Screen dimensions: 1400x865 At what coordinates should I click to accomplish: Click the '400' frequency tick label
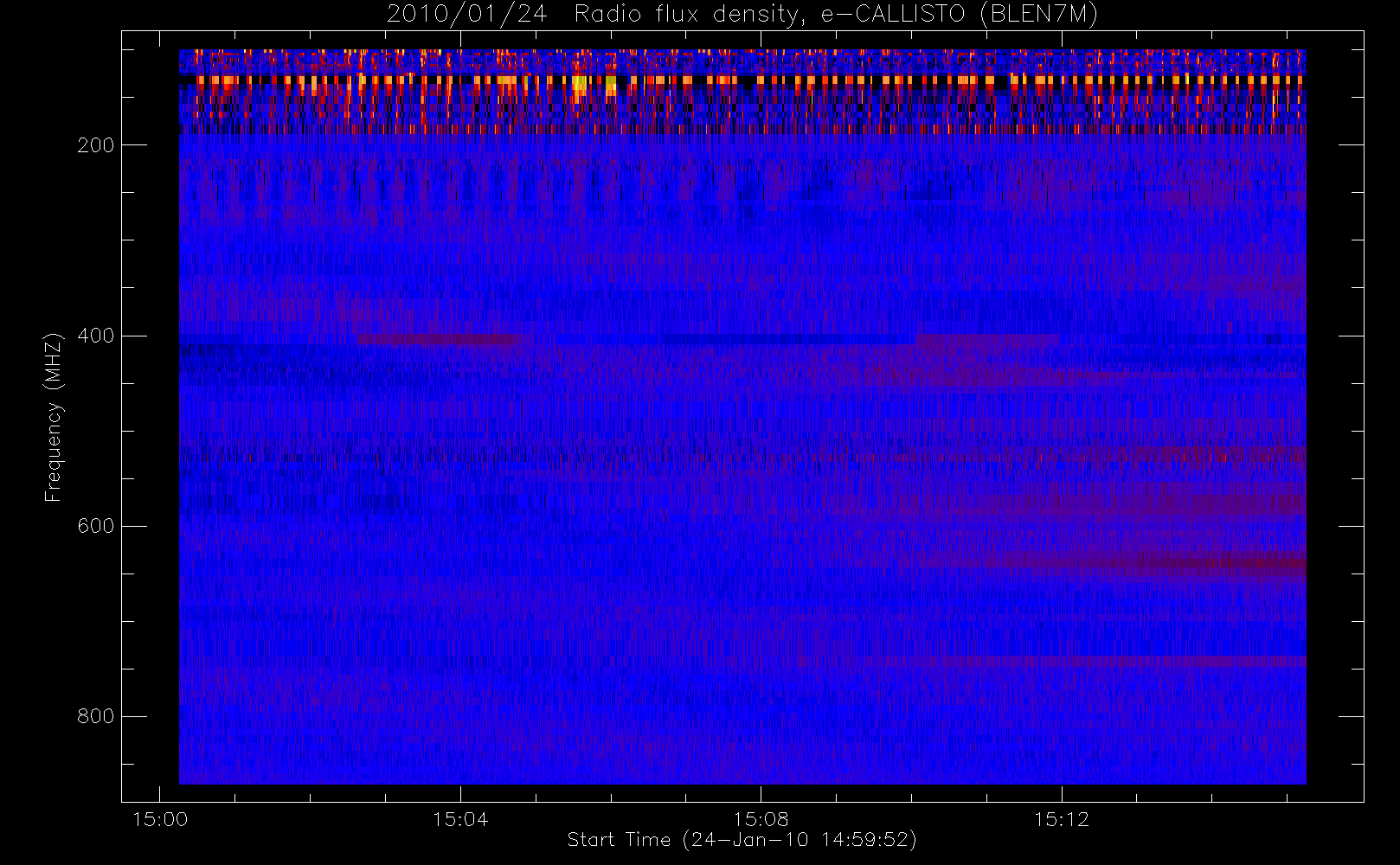(x=95, y=336)
